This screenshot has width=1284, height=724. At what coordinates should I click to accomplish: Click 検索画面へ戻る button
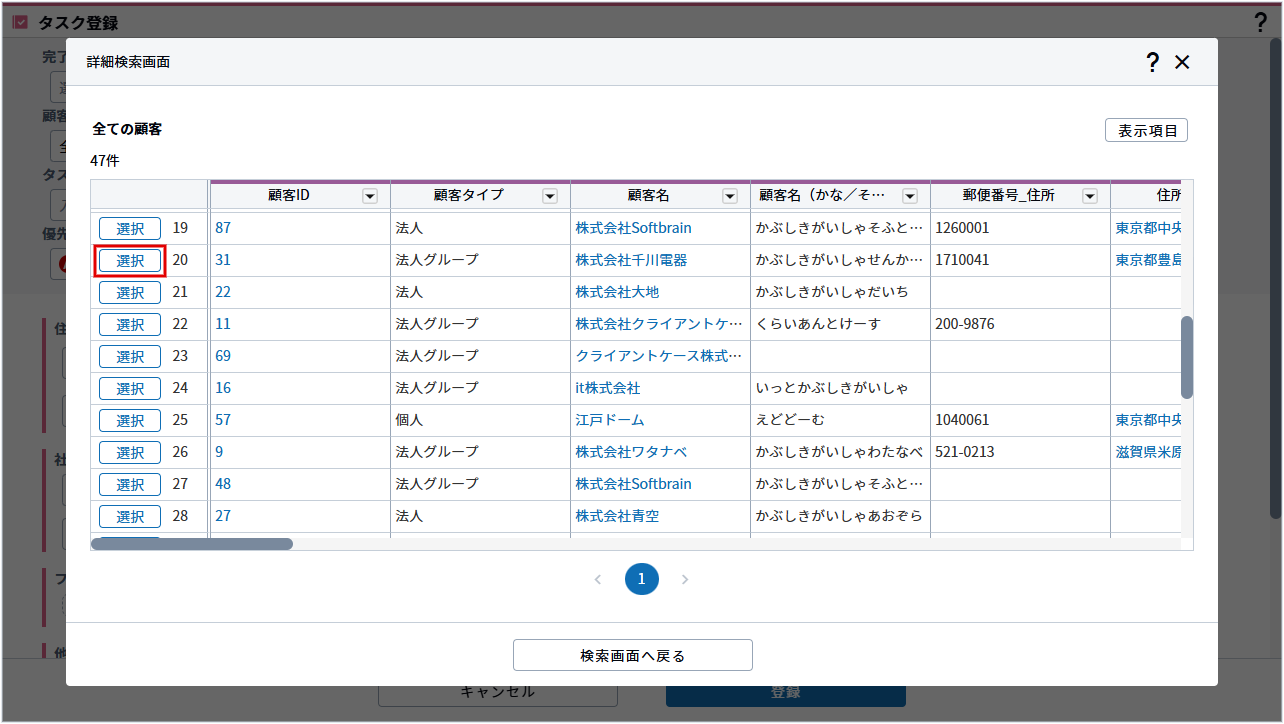pyautogui.click(x=632, y=656)
